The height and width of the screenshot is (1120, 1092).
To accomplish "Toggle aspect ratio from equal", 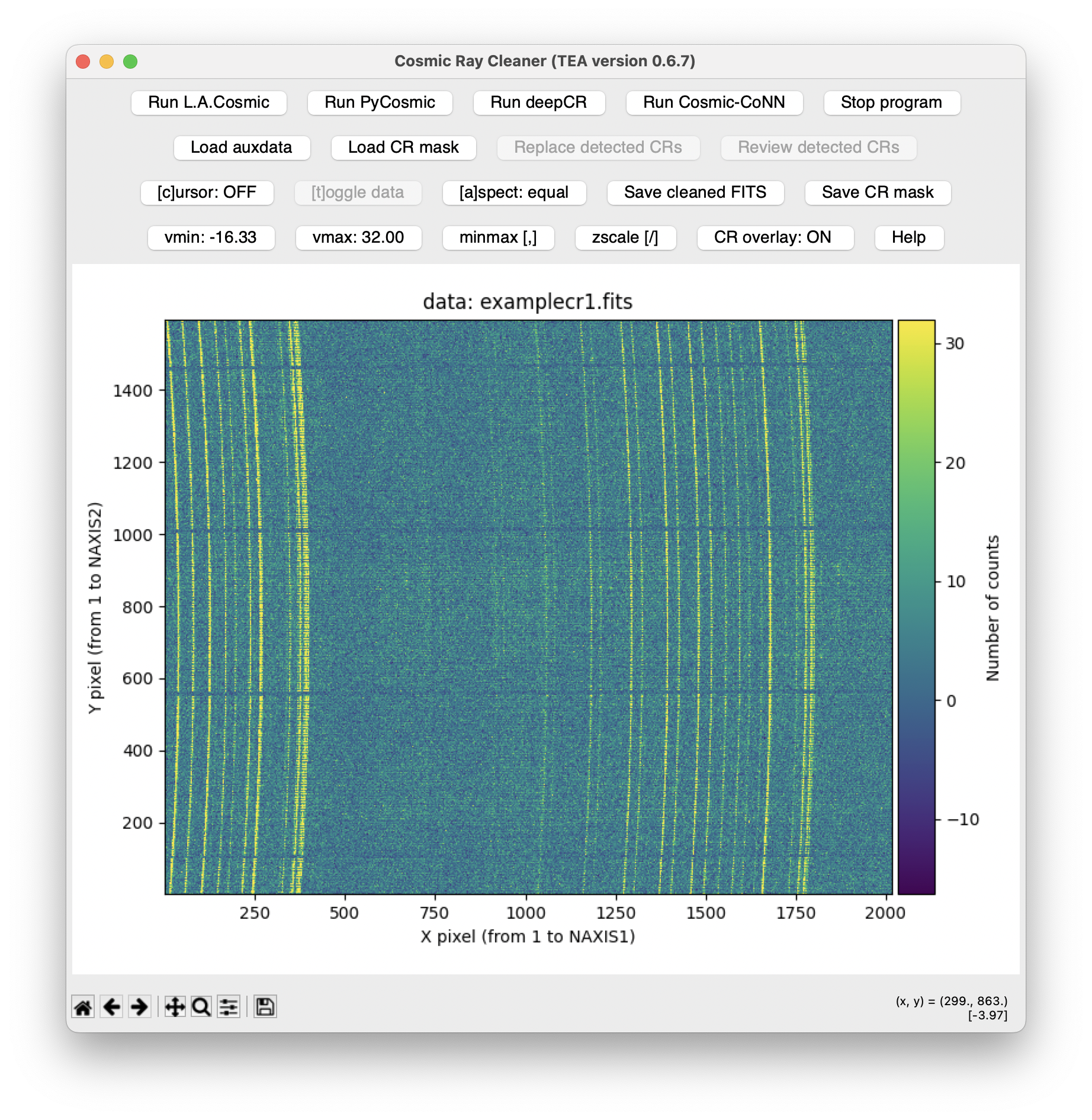I will pos(514,192).
